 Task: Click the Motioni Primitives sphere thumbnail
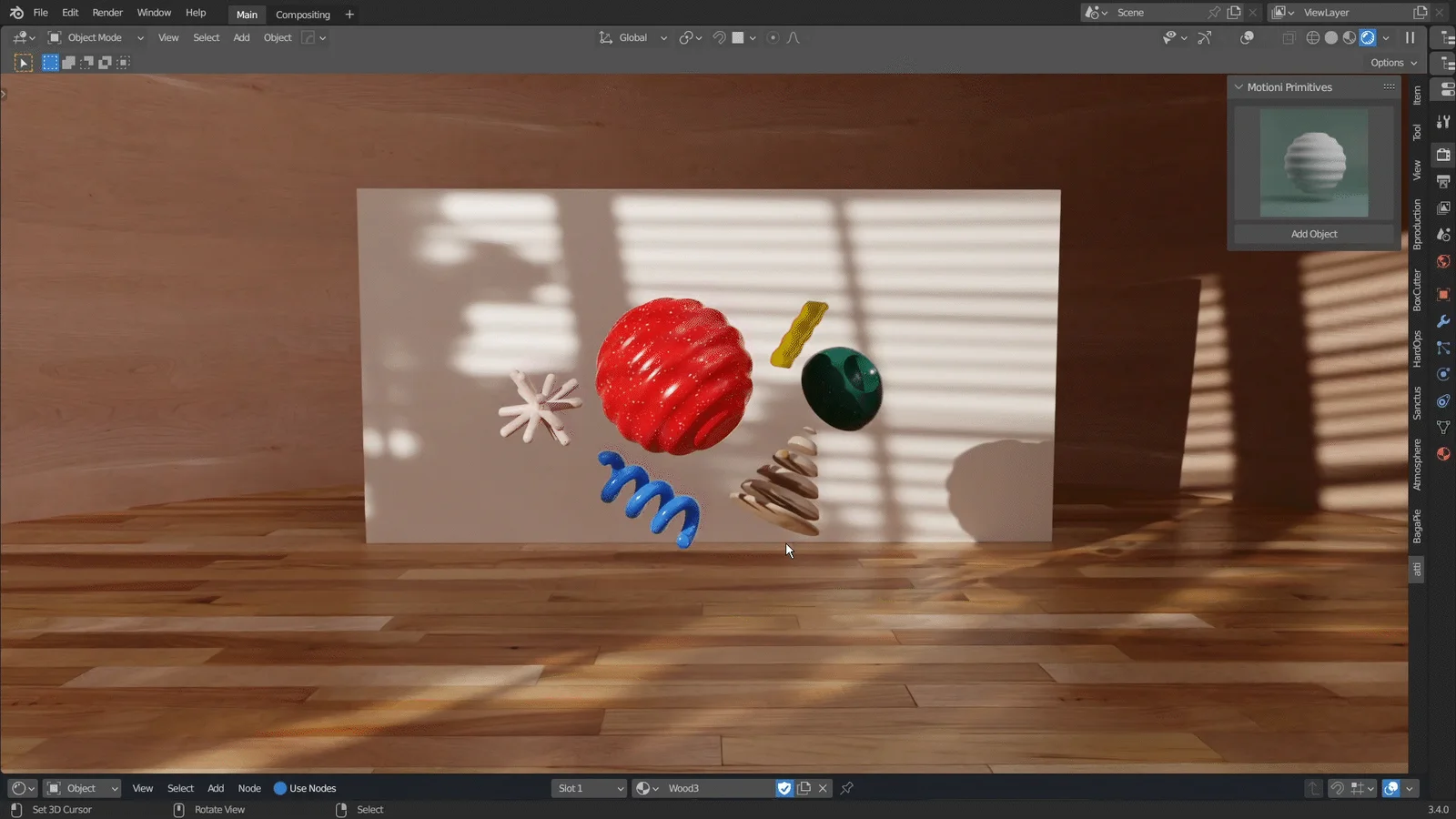coord(1313,164)
